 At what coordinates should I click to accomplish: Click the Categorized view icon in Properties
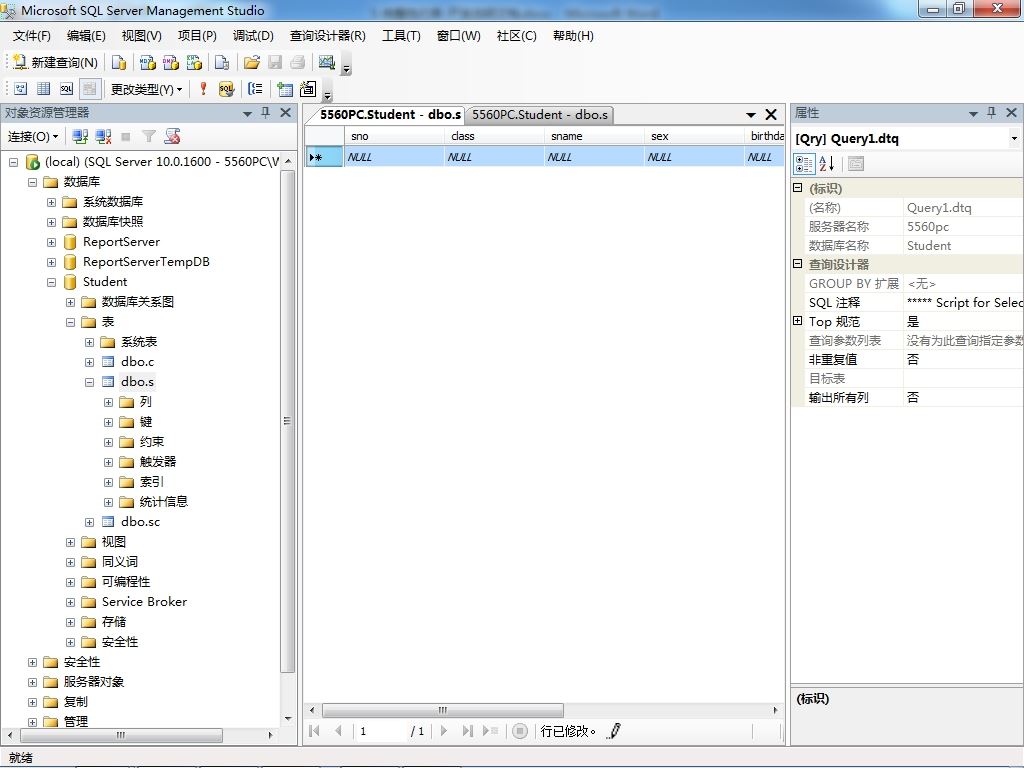click(x=804, y=164)
